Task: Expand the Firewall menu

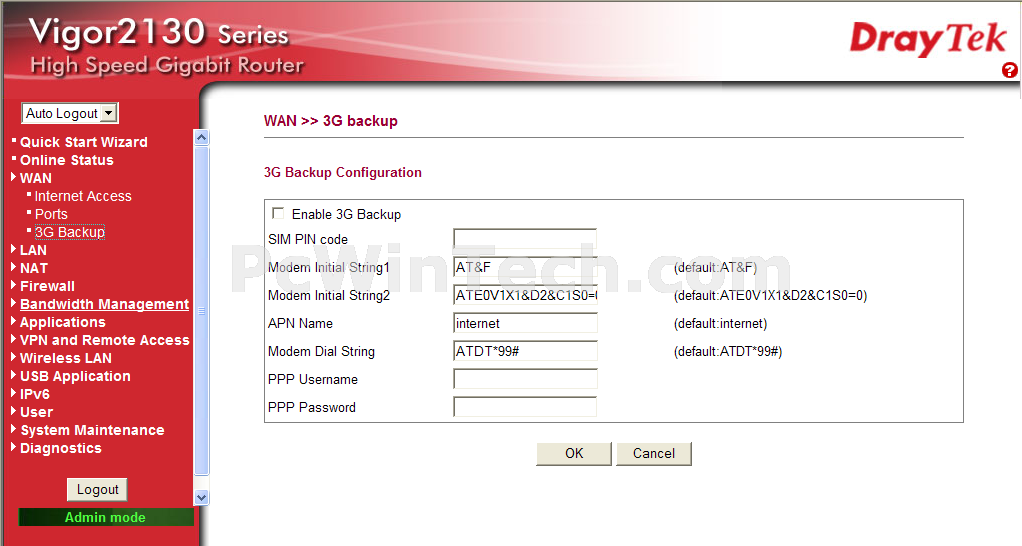Action: [x=47, y=286]
